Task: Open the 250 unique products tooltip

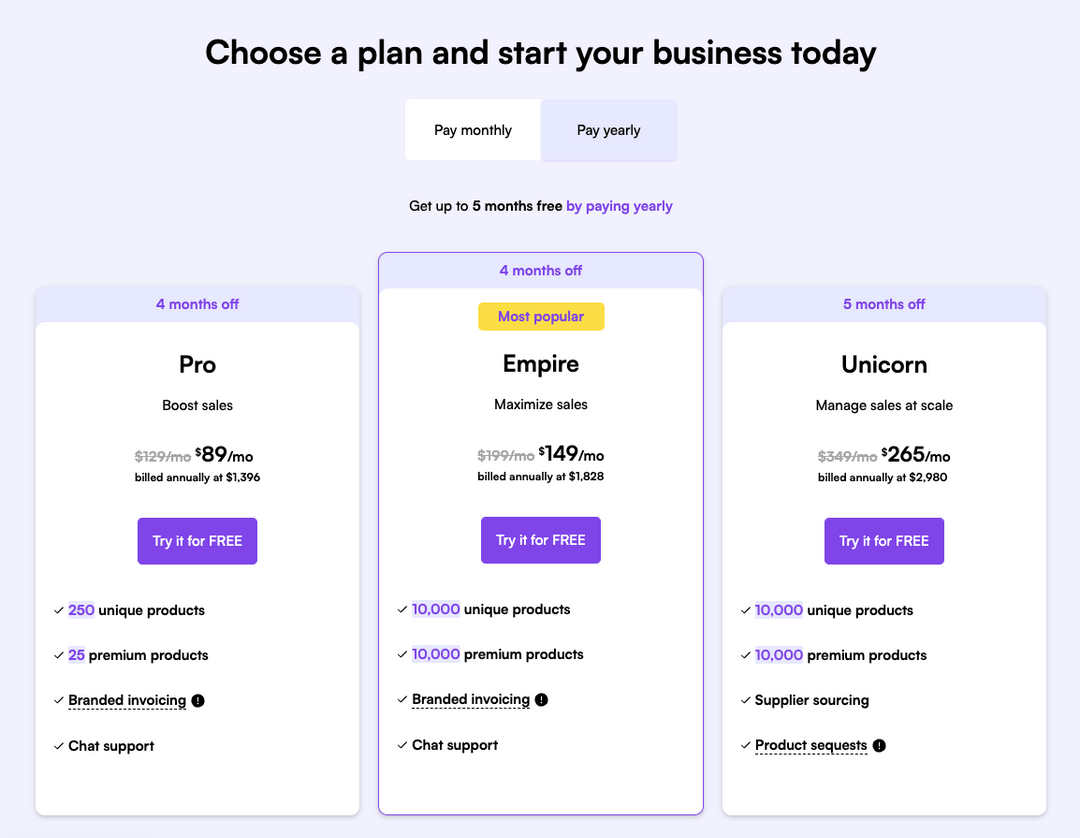Action: coord(80,610)
